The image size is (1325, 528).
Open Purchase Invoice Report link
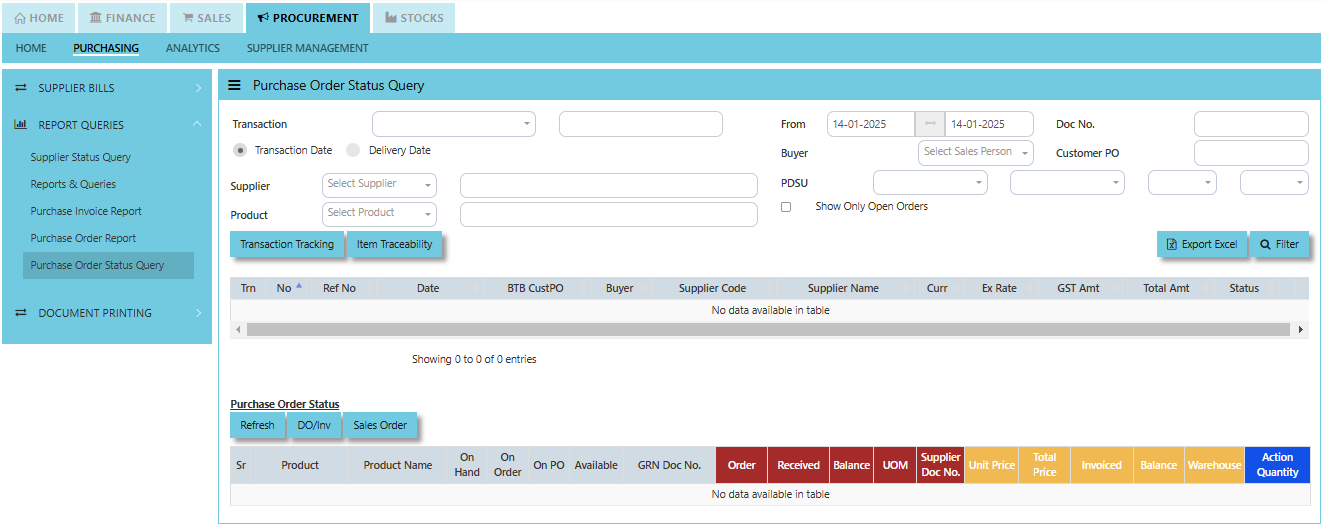pos(86,211)
